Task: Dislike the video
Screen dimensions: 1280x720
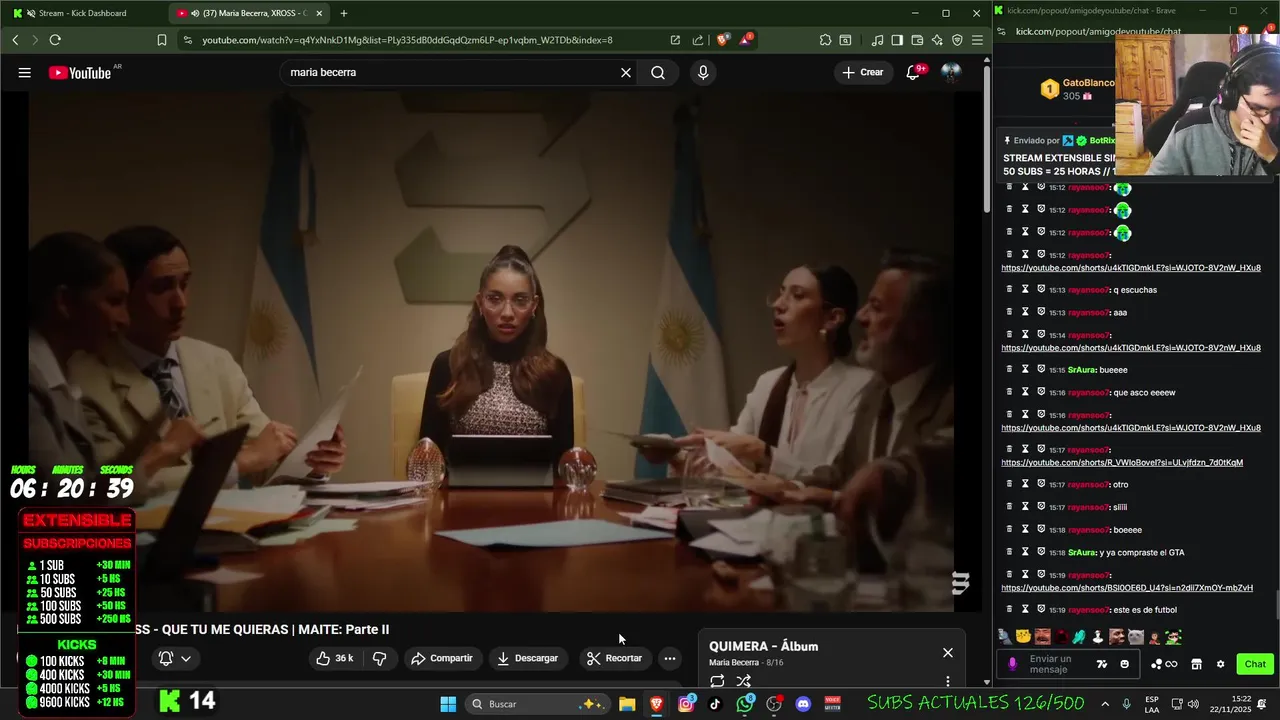Action: point(379,658)
